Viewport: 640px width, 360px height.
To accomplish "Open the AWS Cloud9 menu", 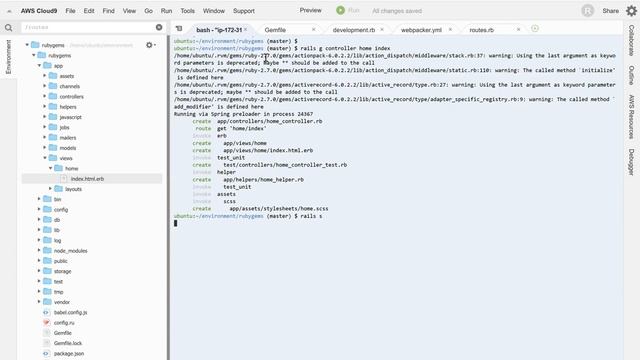I will [39, 11].
